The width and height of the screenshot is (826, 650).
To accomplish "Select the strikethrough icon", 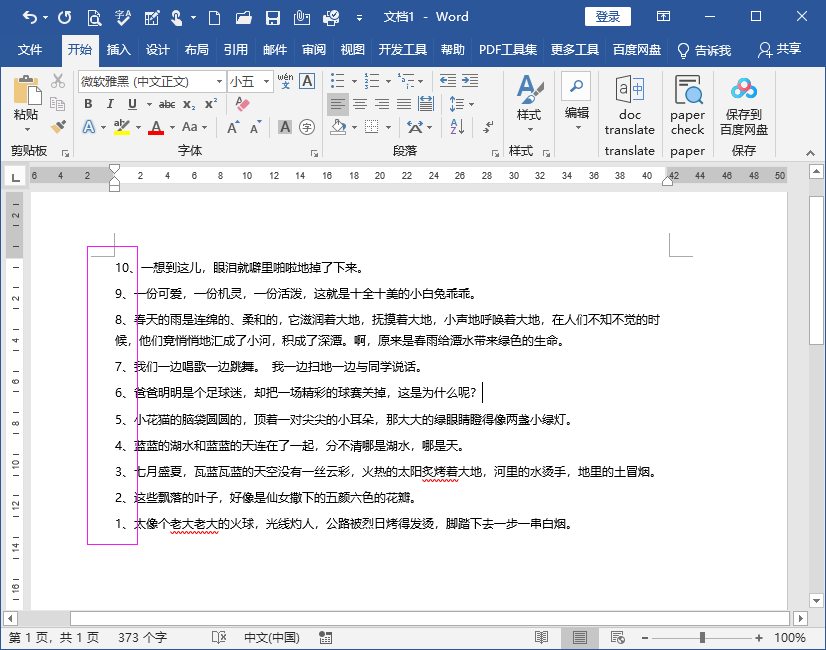I will coord(166,104).
